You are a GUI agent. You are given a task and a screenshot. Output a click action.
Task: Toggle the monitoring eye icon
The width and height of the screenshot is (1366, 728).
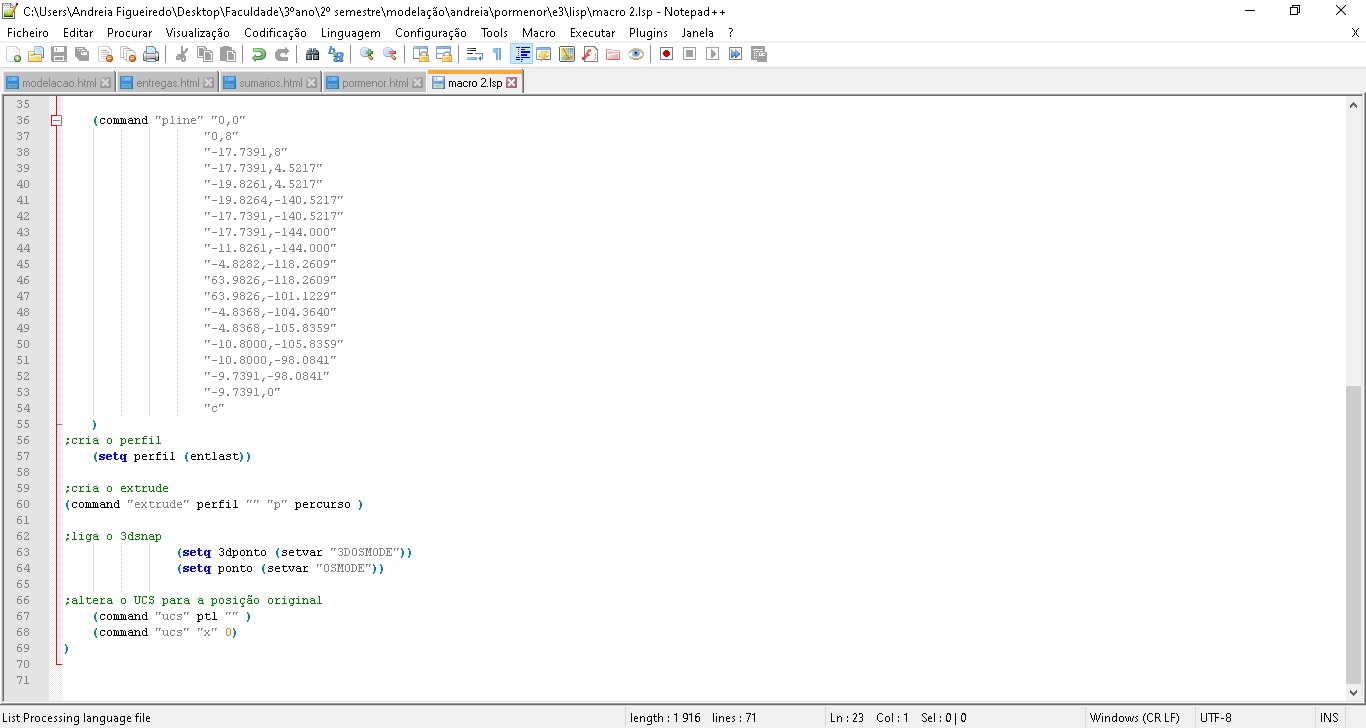click(636, 54)
